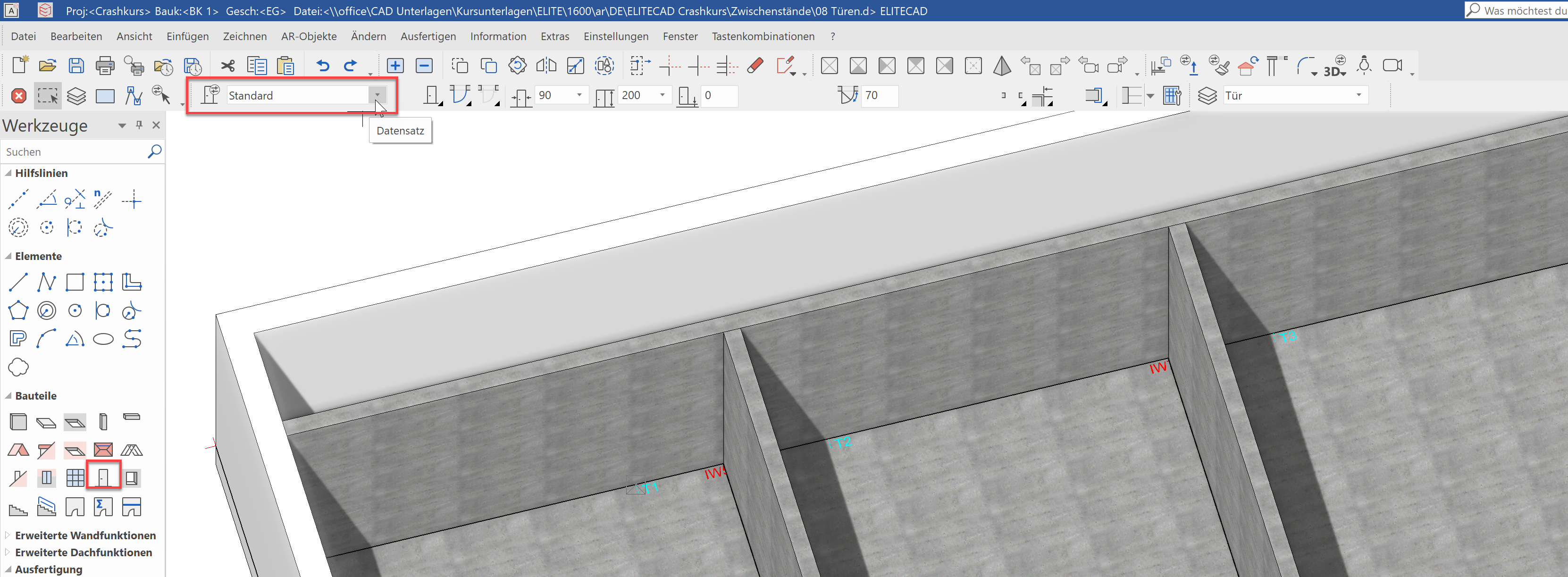
Task: Open the Datei menu
Action: click(23, 36)
